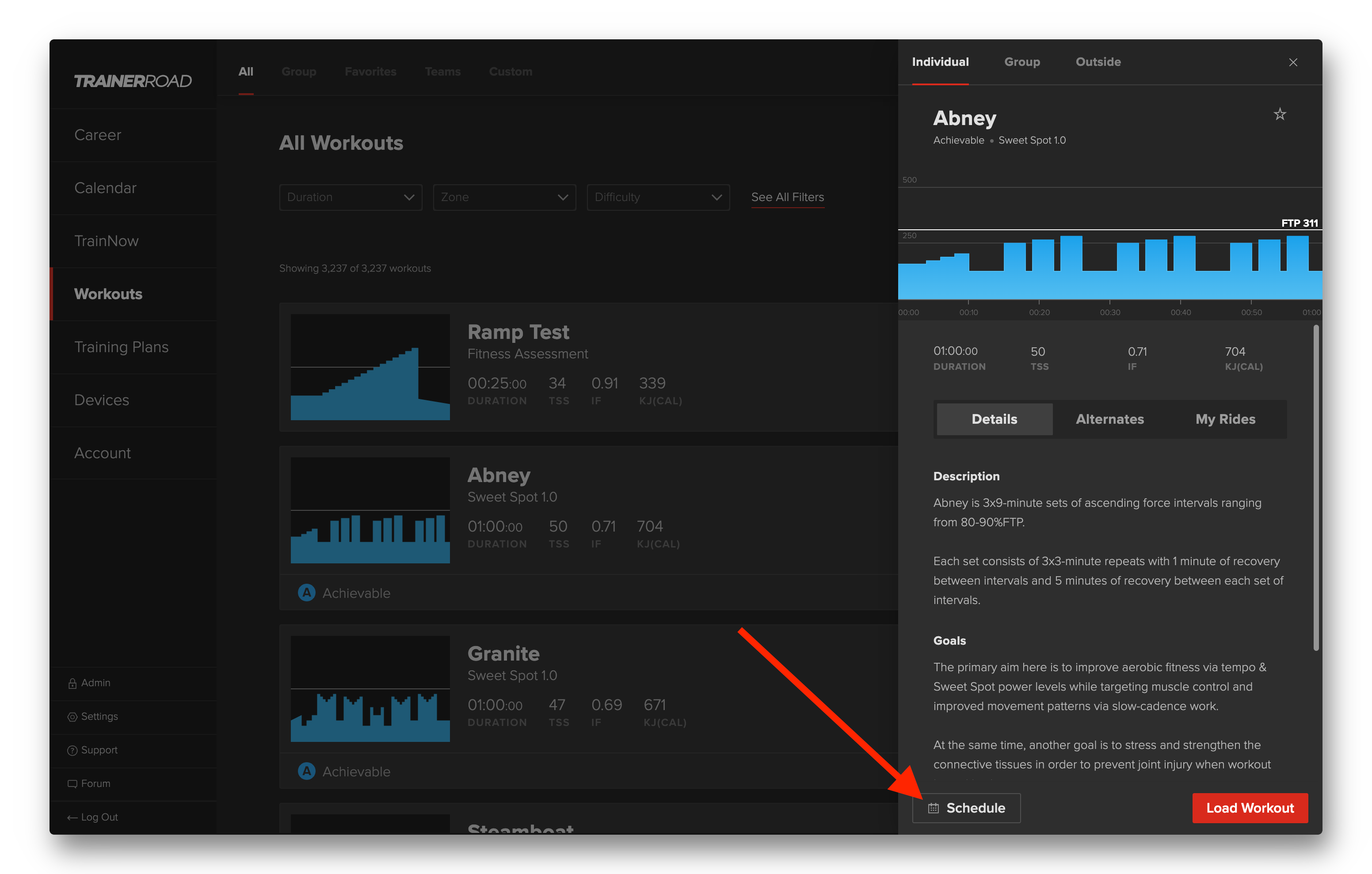The height and width of the screenshot is (874, 1372).
Task: Open the Support link
Action: 99,750
